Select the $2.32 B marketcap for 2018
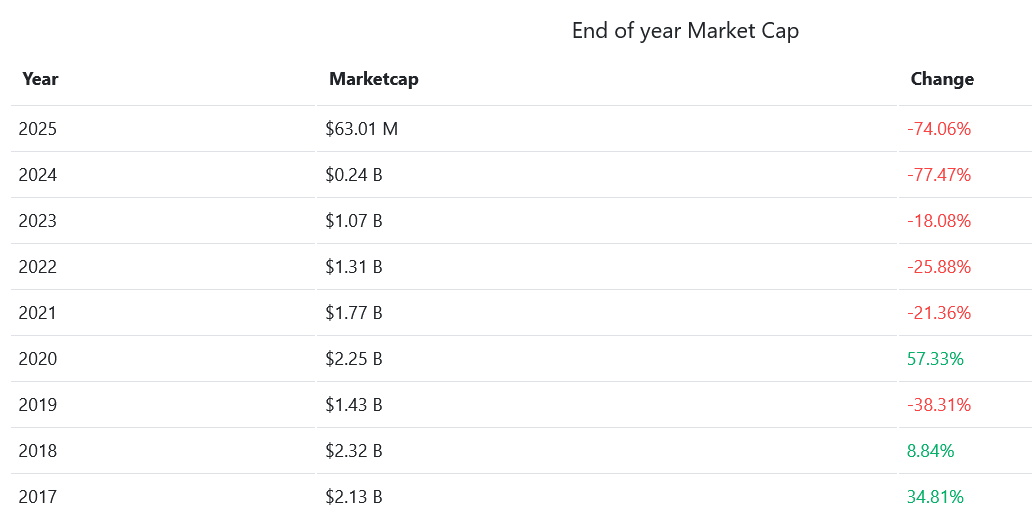Viewport: 1032px width, 515px height. click(354, 451)
